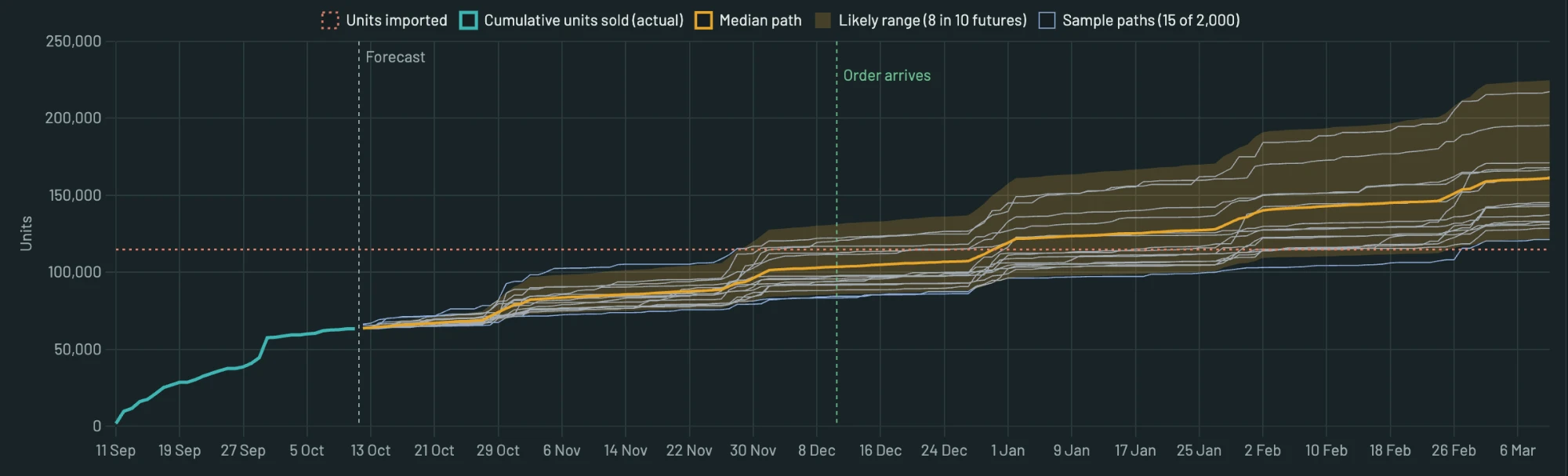Click the 200,000 y-axis label
The height and width of the screenshot is (476, 1568).
[73, 118]
